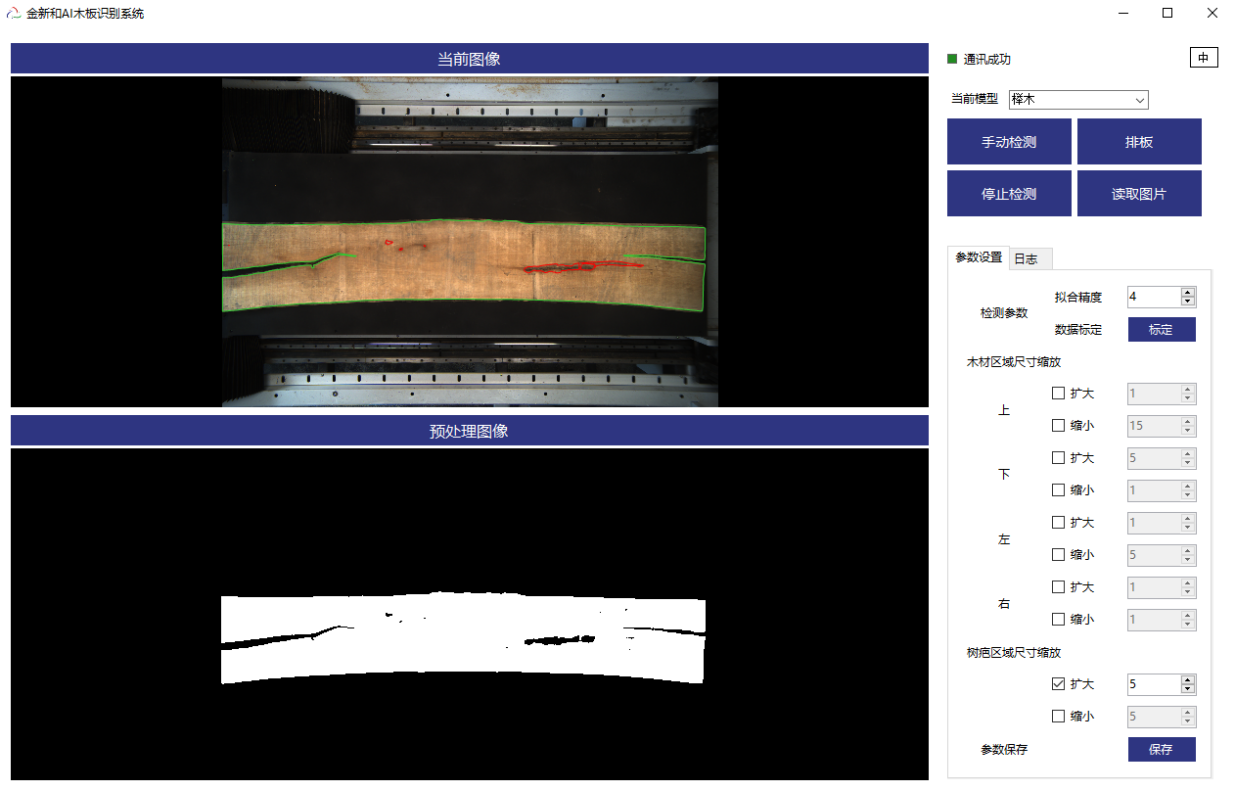This screenshot has height=790, width=1234.
Task: Click the app logo in the title bar
Action: click(x=14, y=14)
